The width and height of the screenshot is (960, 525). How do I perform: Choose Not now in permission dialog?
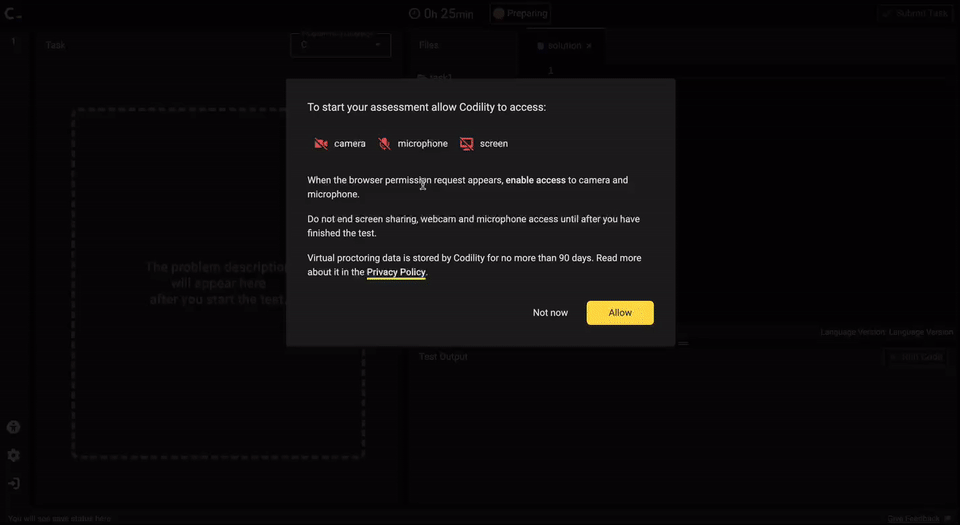pyautogui.click(x=550, y=313)
